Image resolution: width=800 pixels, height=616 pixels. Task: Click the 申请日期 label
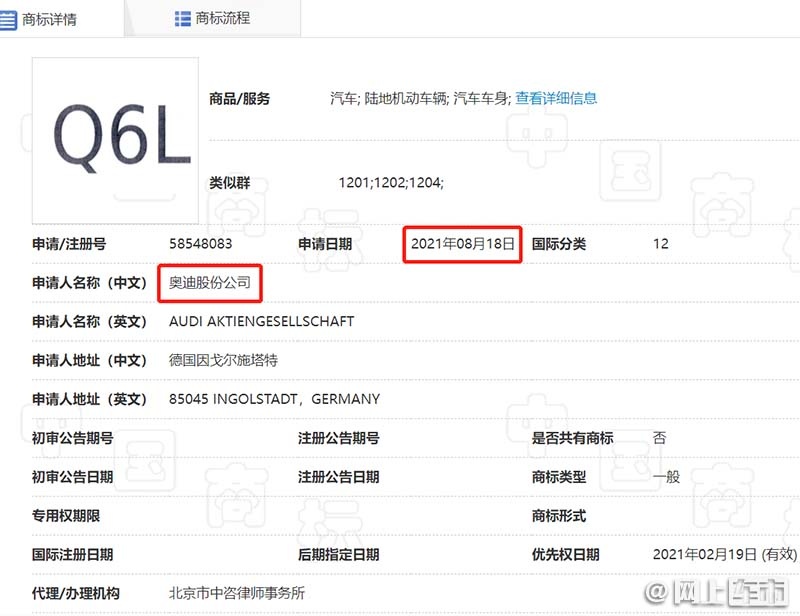pyautogui.click(x=325, y=244)
